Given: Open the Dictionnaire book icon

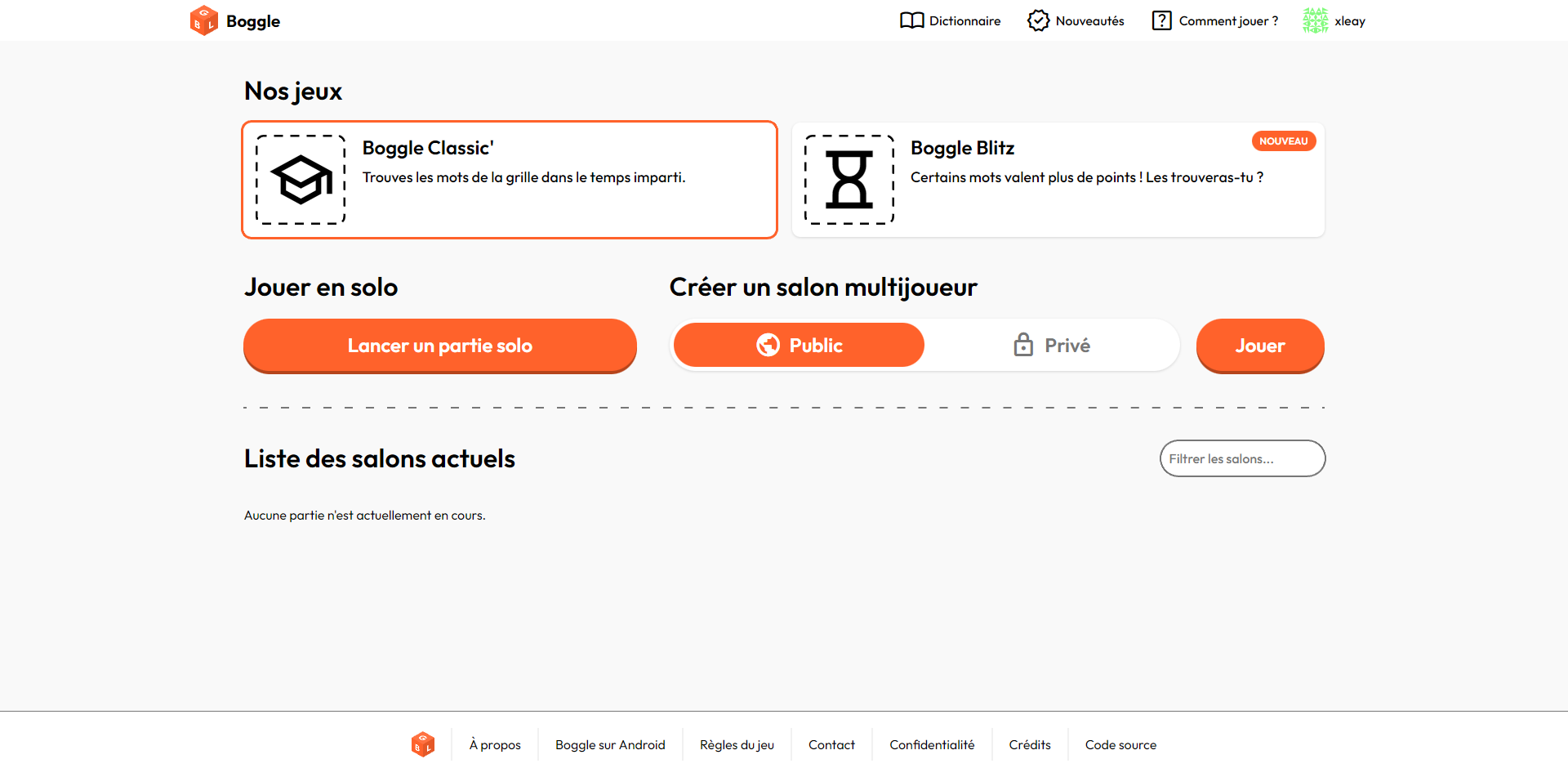Looking at the screenshot, I should click(x=911, y=20).
